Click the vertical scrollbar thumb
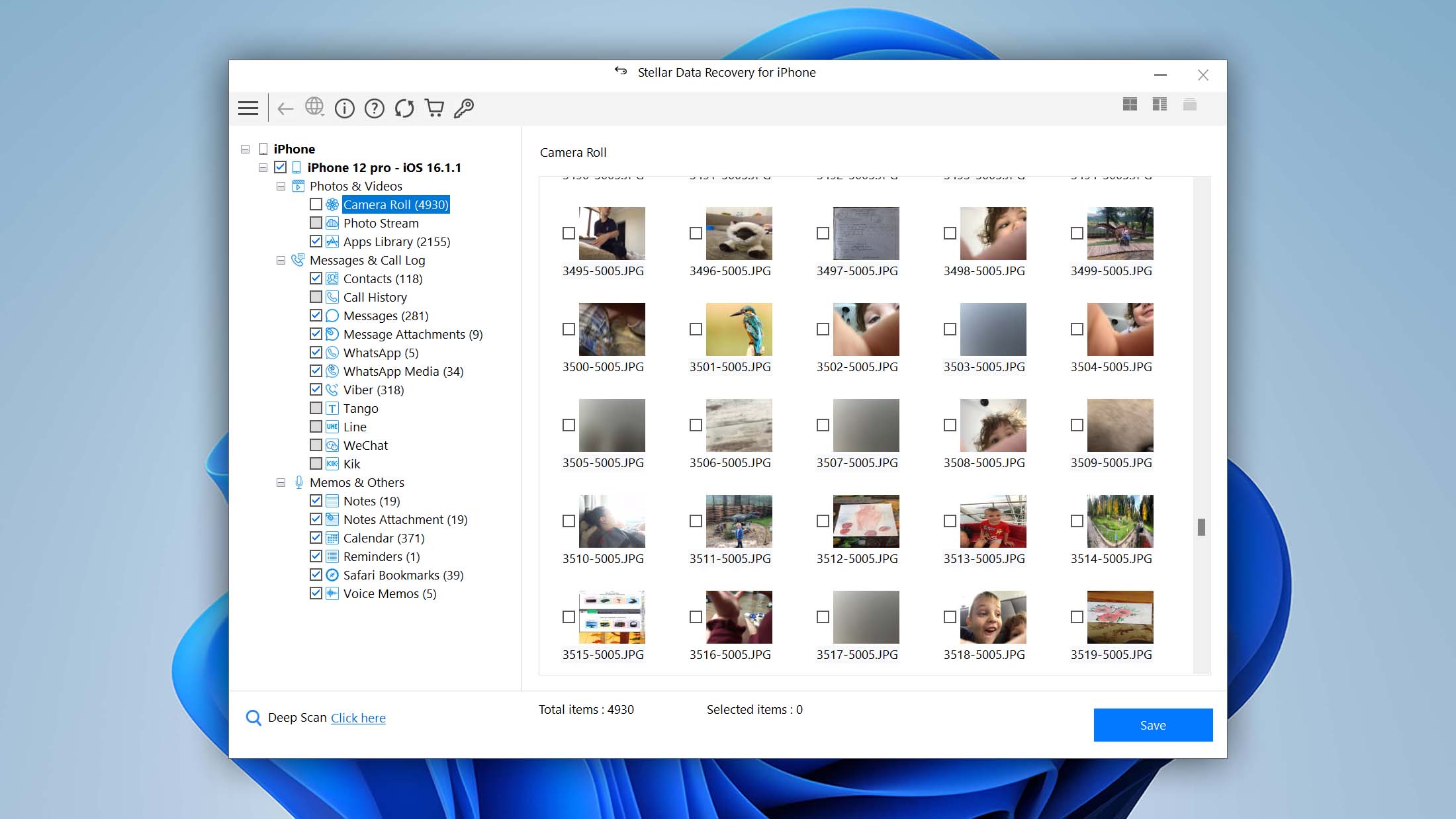The height and width of the screenshot is (819, 1456). (x=1201, y=527)
